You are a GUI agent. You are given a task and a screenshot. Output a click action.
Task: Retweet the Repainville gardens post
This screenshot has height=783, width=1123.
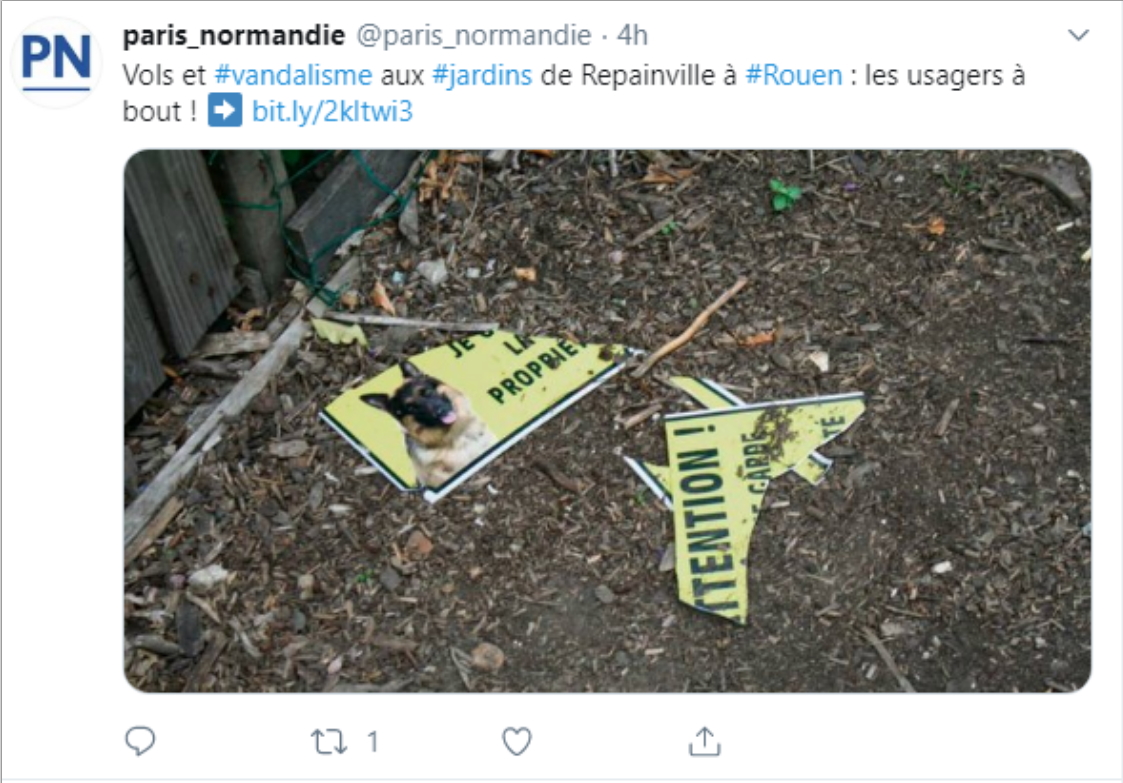click(x=329, y=741)
